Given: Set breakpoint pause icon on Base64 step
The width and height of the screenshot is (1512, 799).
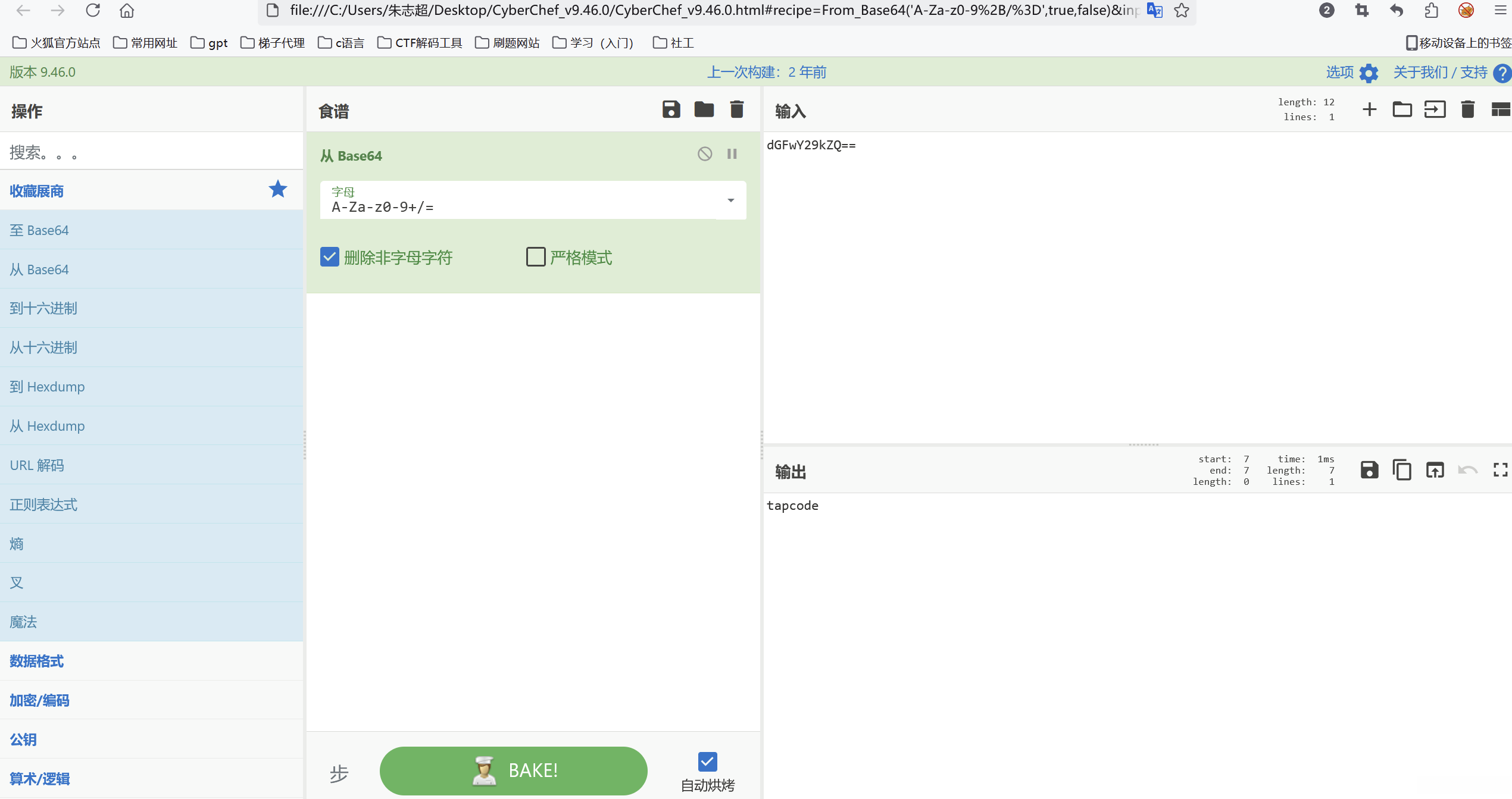Looking at the screenshot, I should (732, 154).
